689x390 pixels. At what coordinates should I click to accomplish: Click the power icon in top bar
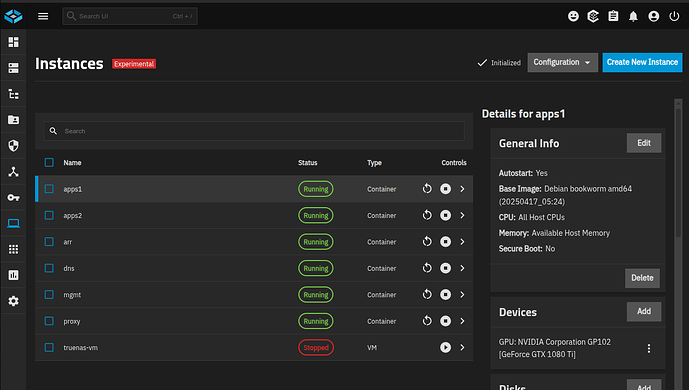pos(674,16)
